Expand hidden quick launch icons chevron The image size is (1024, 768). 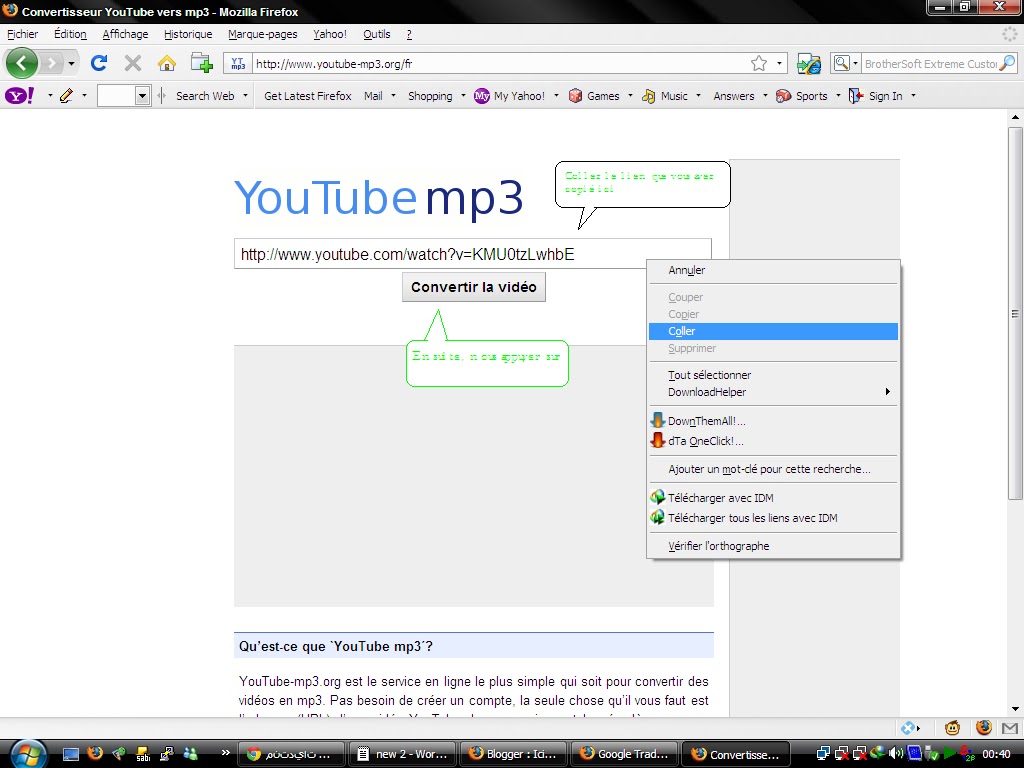pos(225,752)
